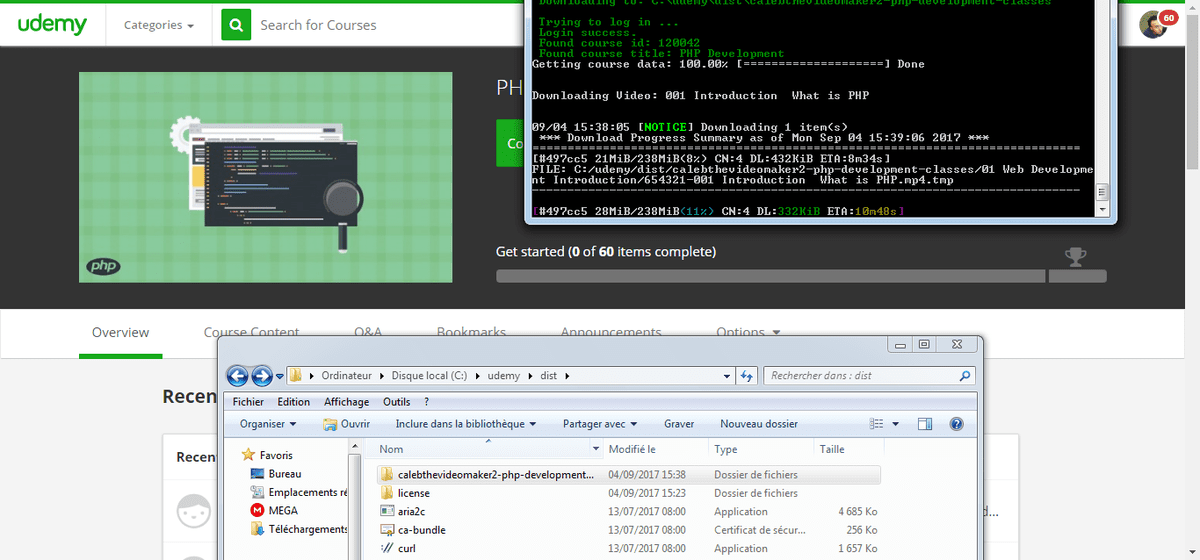Sort by the Modifié le column header
The width and height of the screenshot is (1200, 560).
(656, 450)
